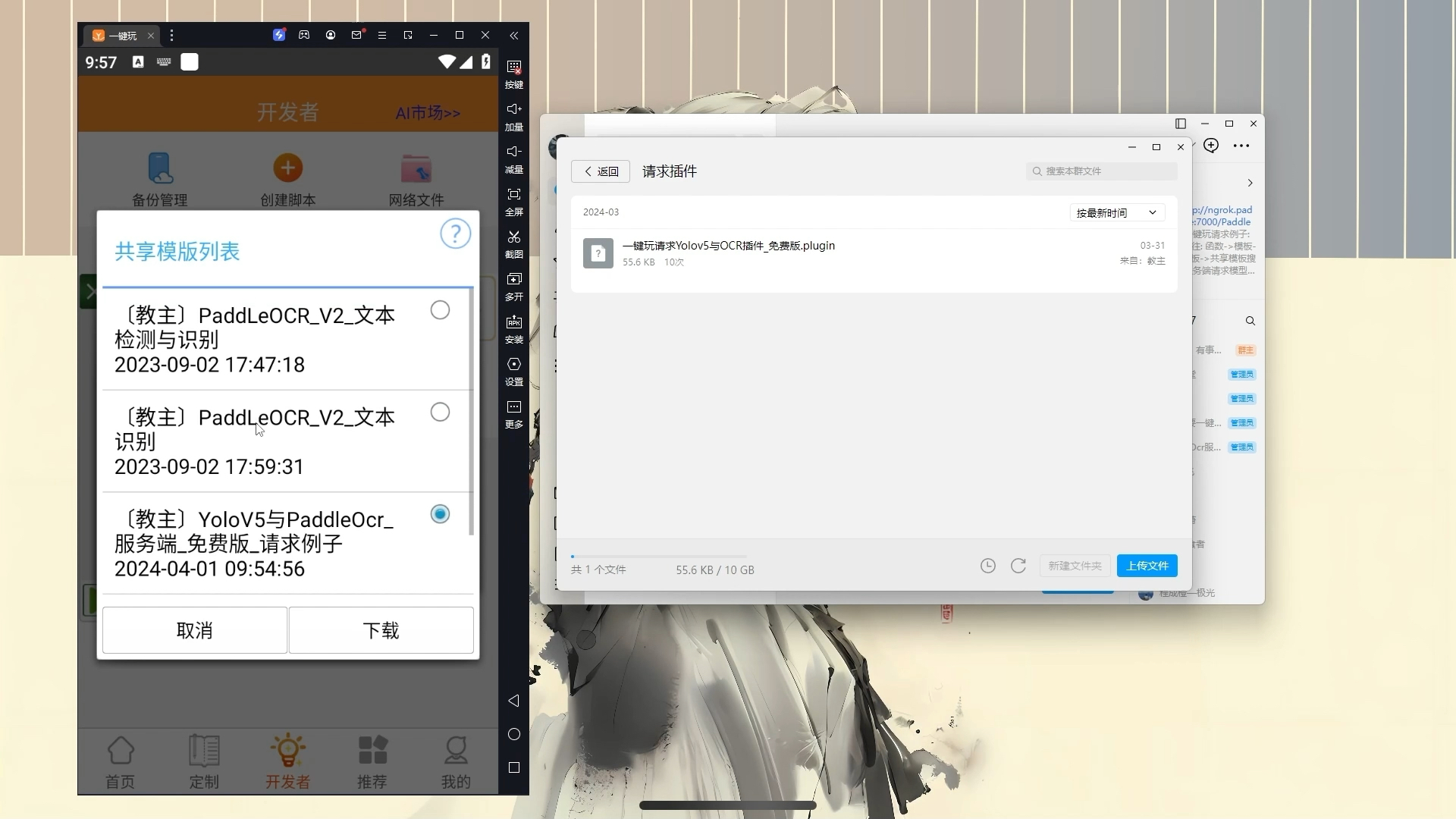Click the fullscreen icon in emulator sidebar

[x=513, y=196]
